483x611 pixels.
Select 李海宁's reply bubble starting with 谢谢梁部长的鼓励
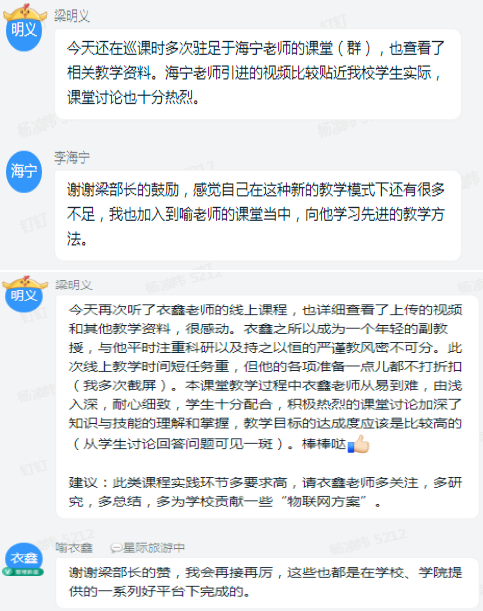tap(258, 215)
